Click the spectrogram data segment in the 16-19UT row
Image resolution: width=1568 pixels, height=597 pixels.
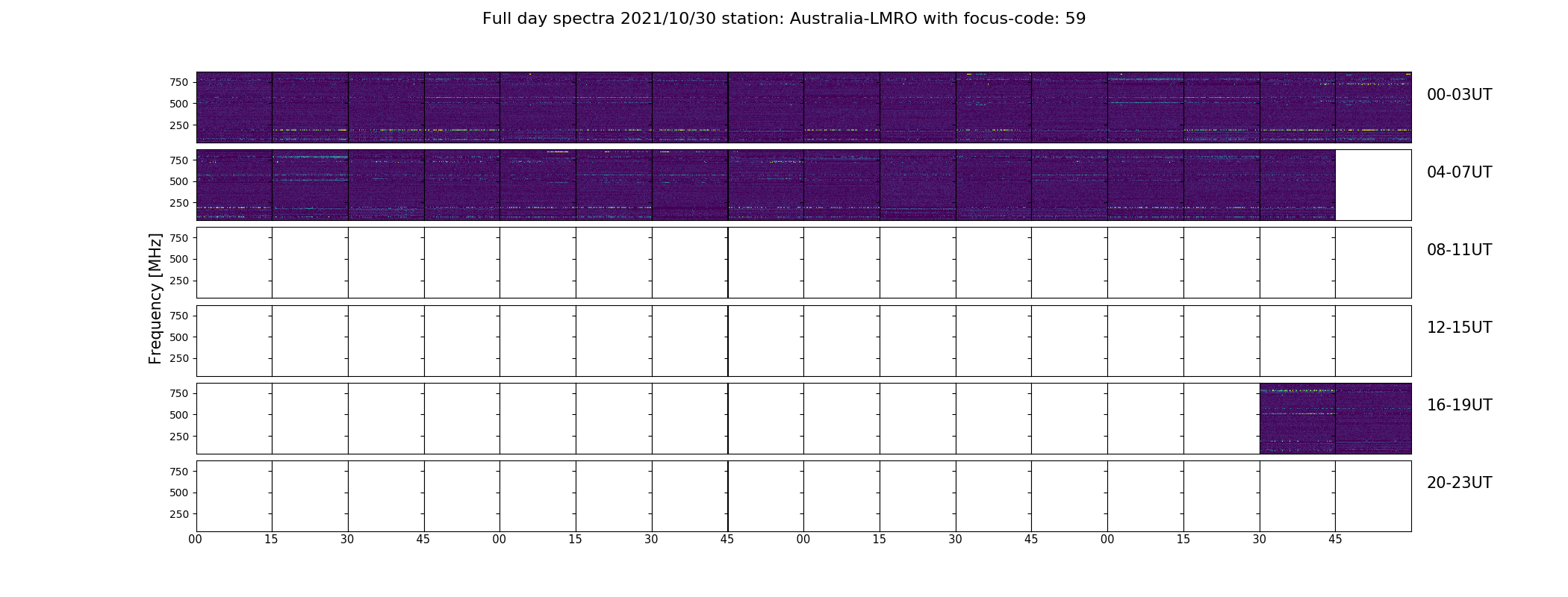tap(1335, 419)
